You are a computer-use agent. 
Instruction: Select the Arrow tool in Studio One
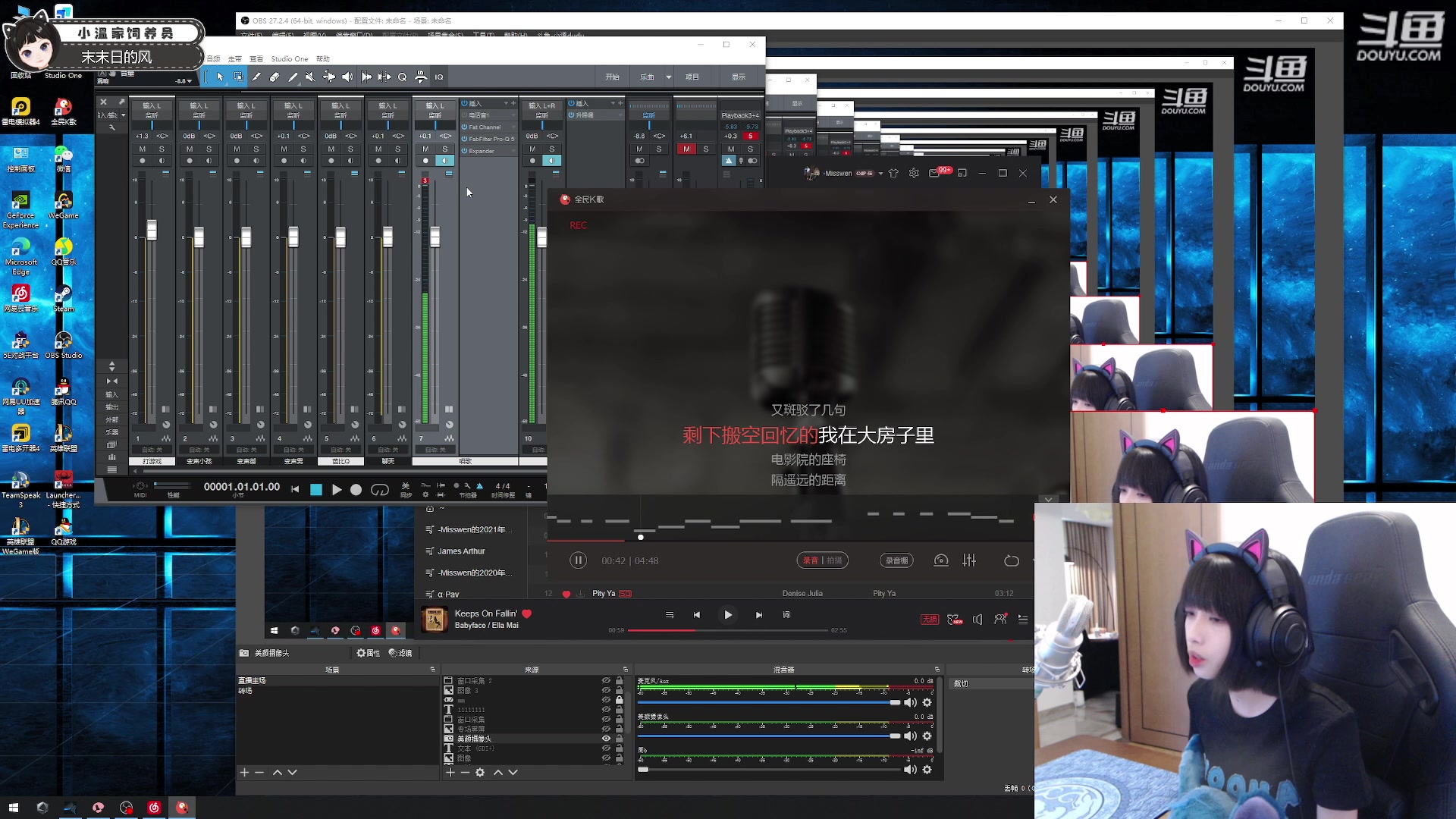point(220,77)
